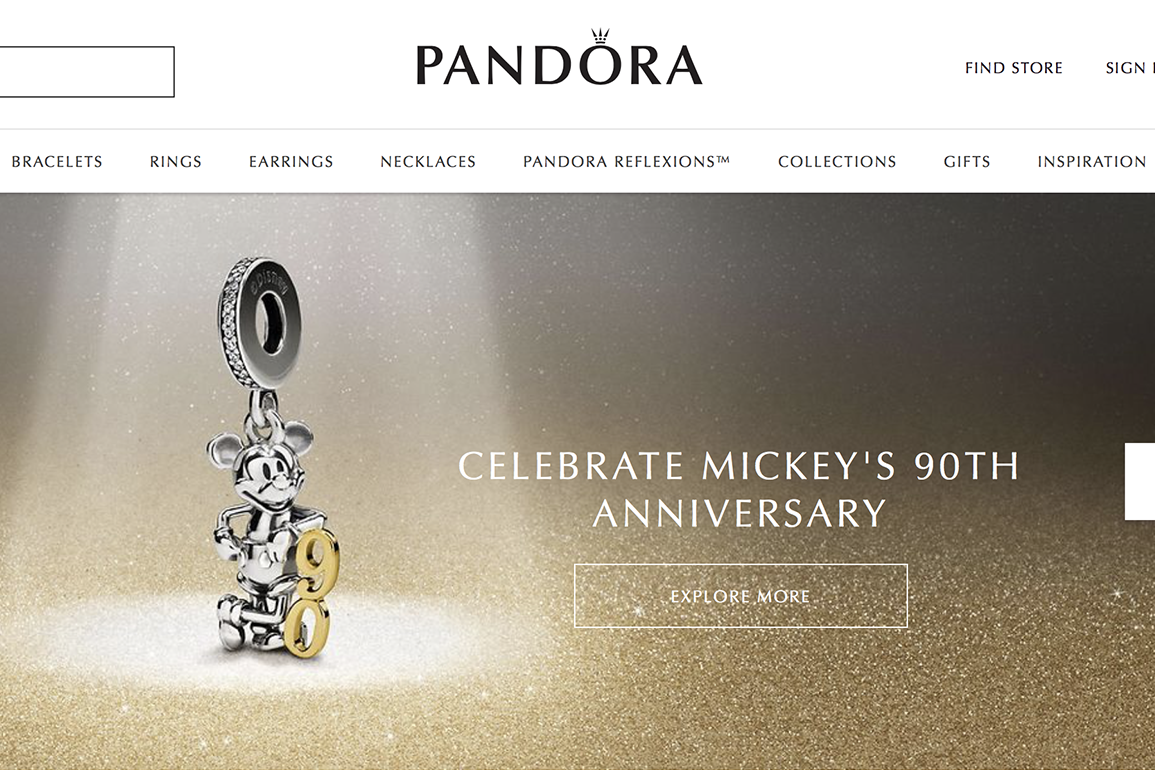
Task: Click inside the search box at top left
Action: [87, 71]
